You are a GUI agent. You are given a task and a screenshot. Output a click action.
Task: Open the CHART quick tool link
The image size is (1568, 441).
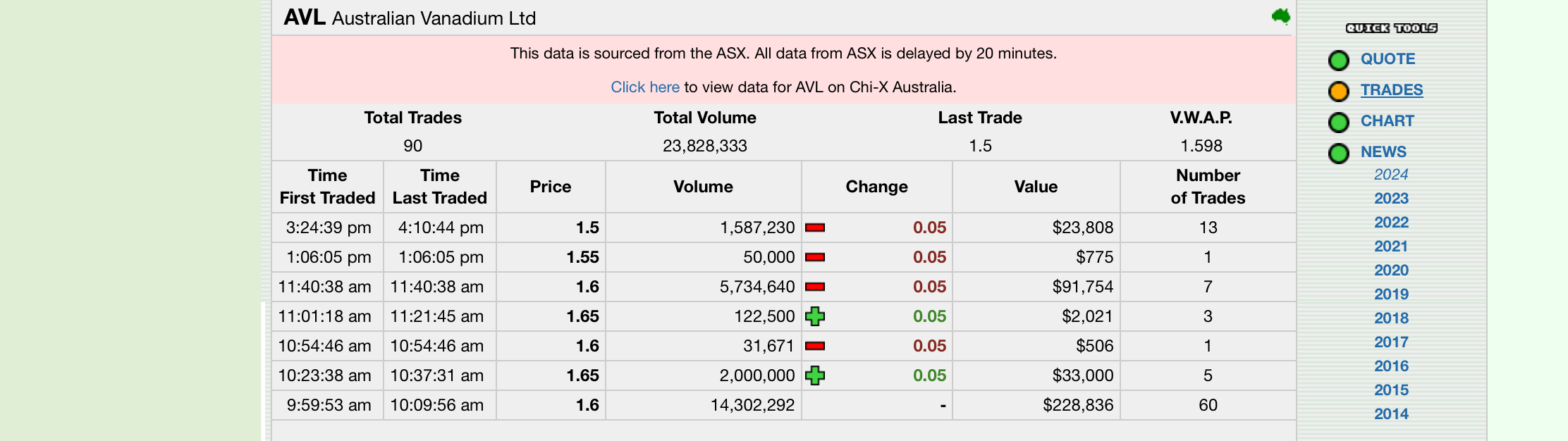click(1387, 121)
